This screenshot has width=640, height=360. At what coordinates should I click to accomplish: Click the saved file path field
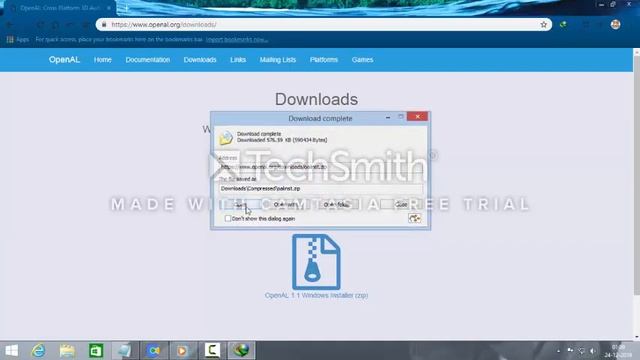click(320, 189)
